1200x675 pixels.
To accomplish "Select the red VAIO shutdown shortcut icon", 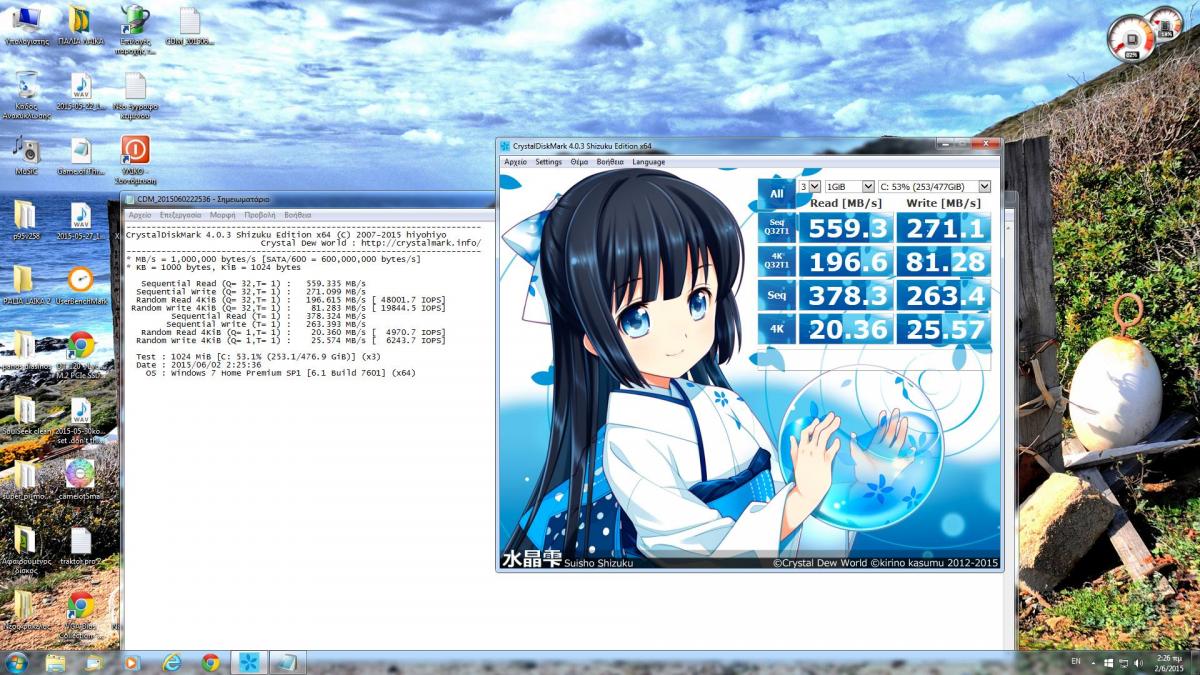I will [135, 160].
